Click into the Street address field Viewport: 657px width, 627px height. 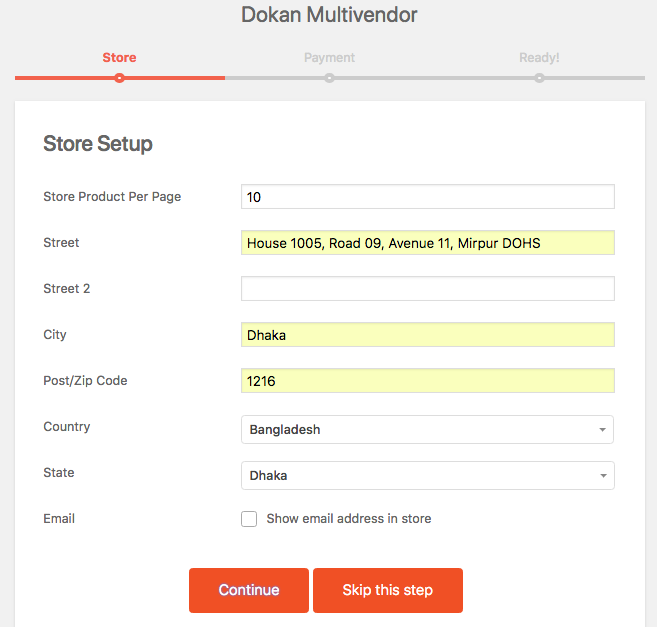(428, 243)
